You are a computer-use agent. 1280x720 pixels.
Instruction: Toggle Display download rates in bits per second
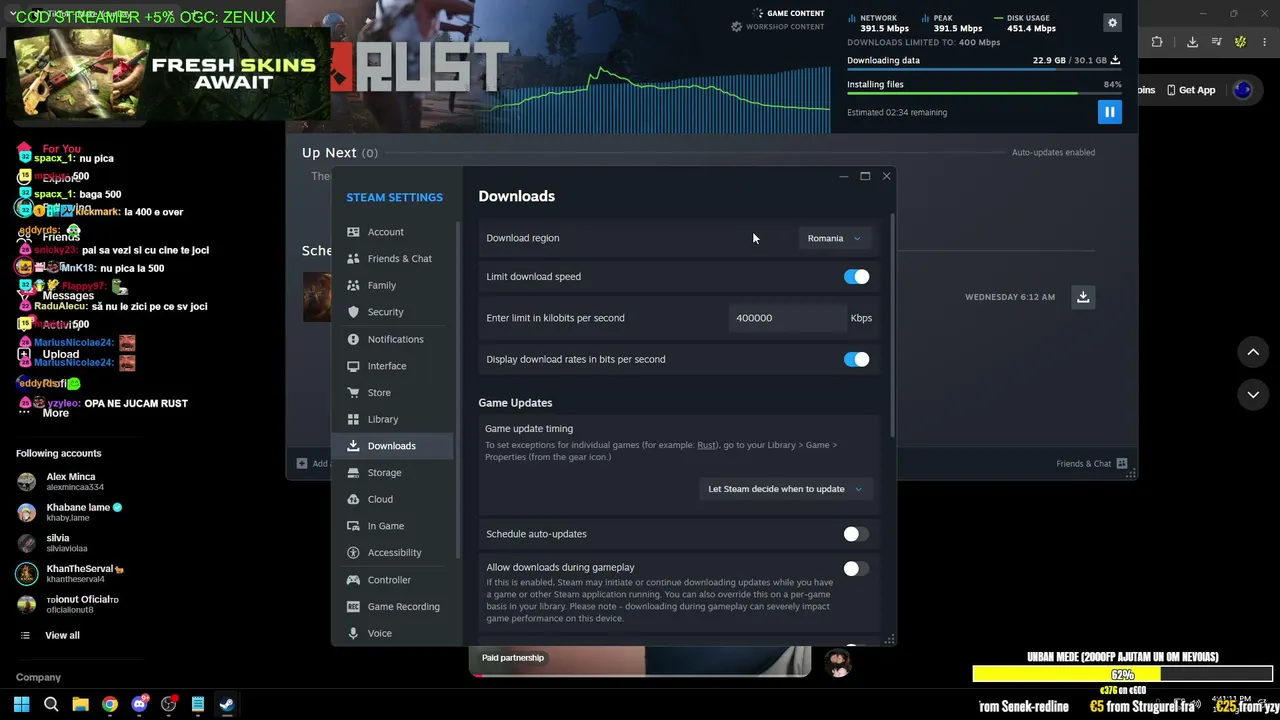click(x=856, y=359)
